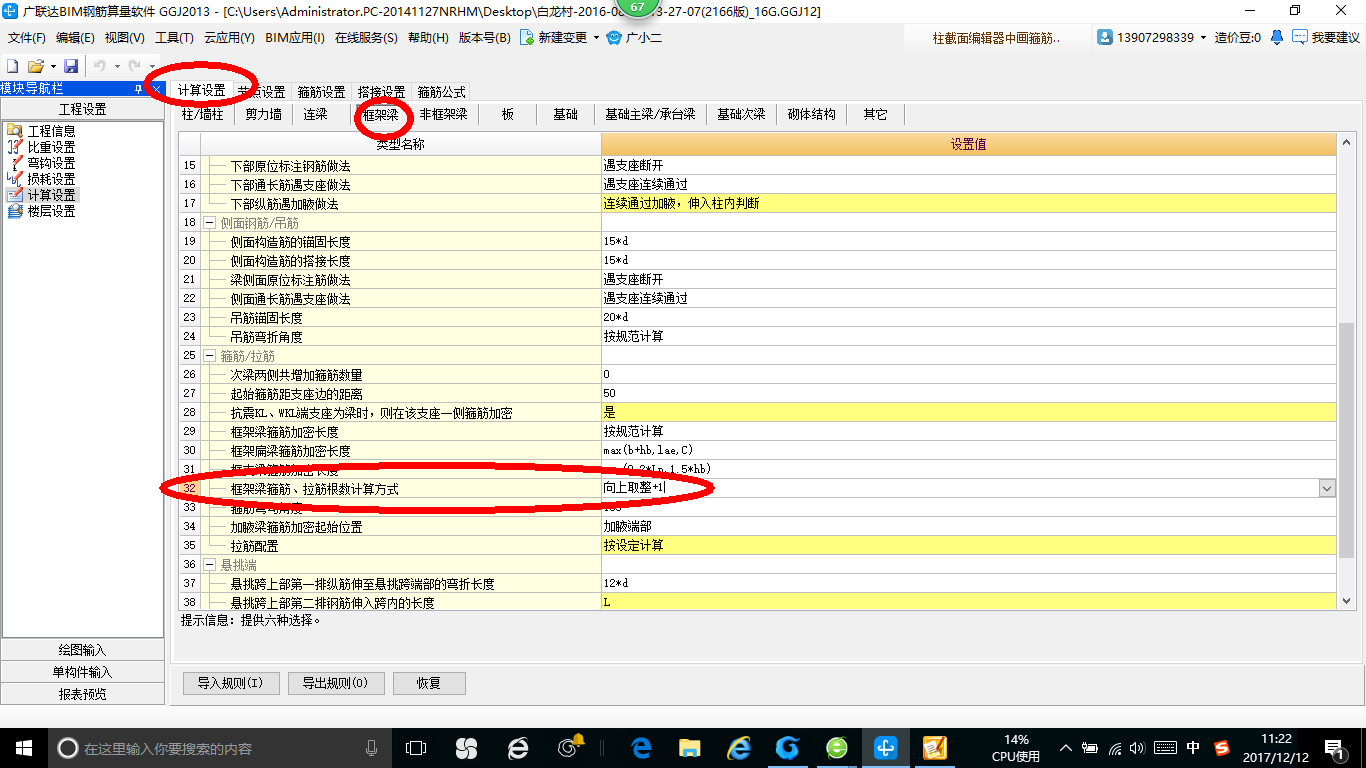Switch to the 箍筋设置 tab
Image resolution: width=1366 pixels, height=768 pixels.
coord(322,92)
